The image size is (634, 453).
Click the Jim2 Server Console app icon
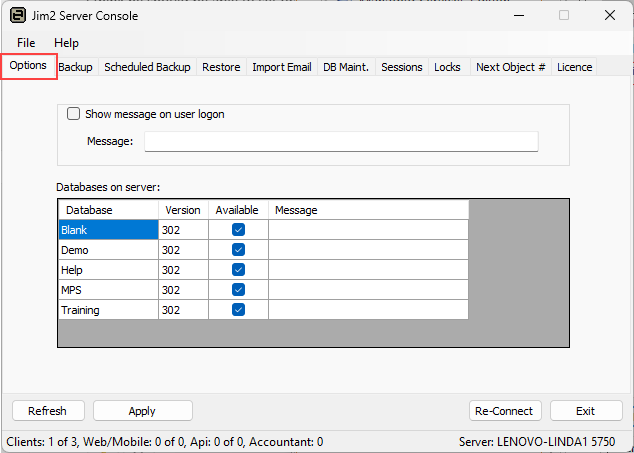(18, 16)
